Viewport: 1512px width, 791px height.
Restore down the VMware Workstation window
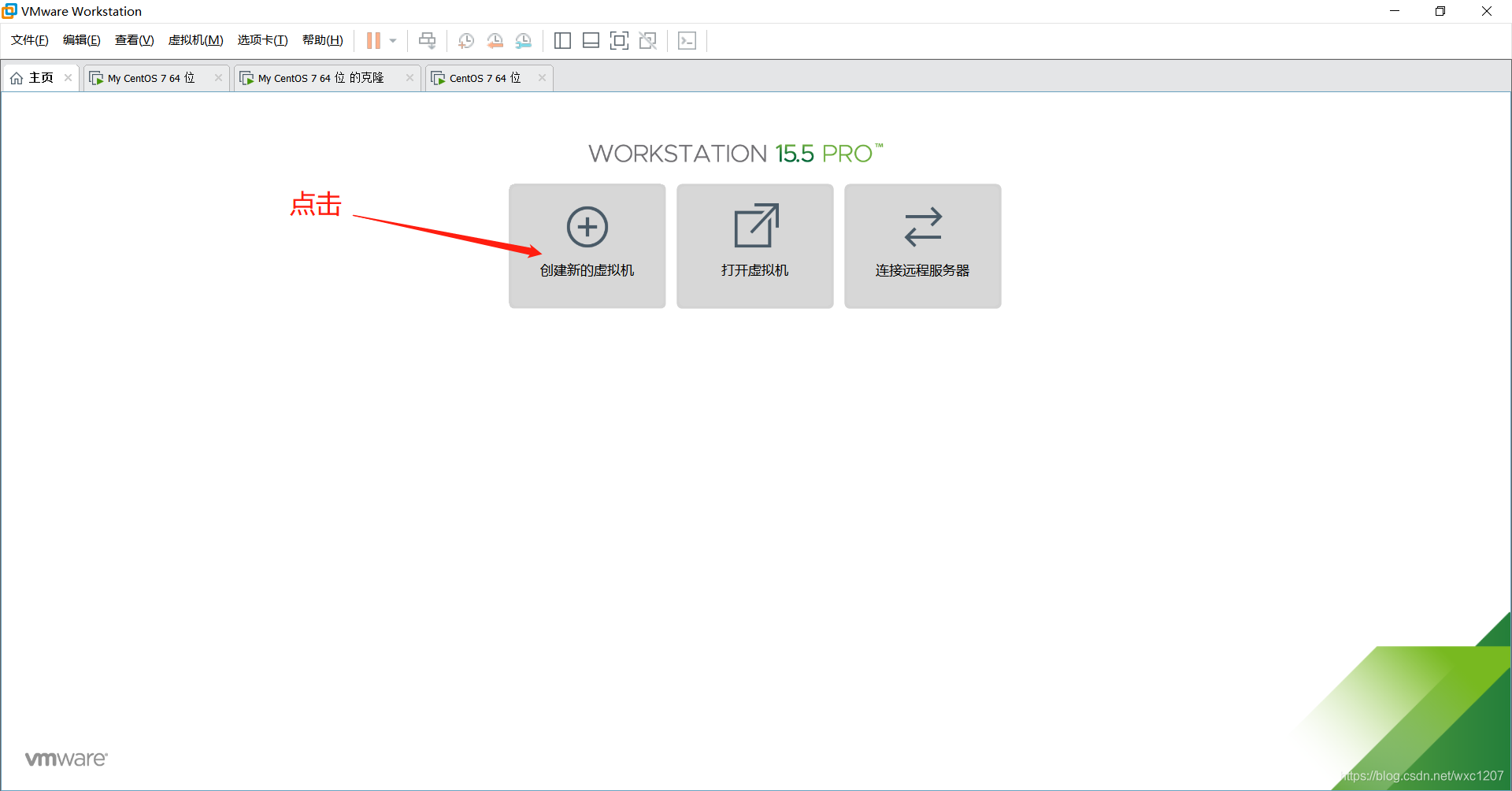coord(1440,11)
